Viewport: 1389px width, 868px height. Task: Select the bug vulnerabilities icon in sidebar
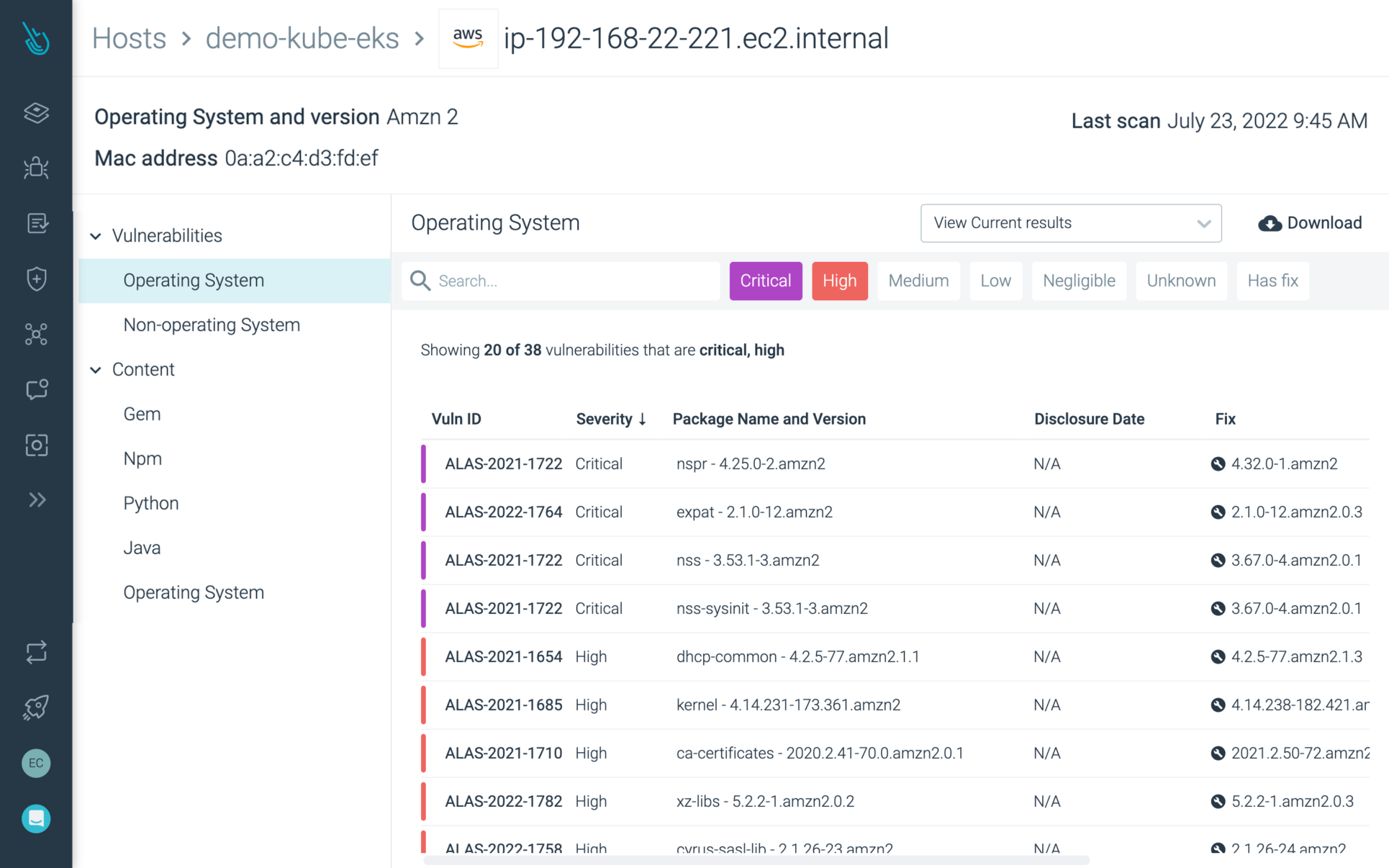(36, 168)
